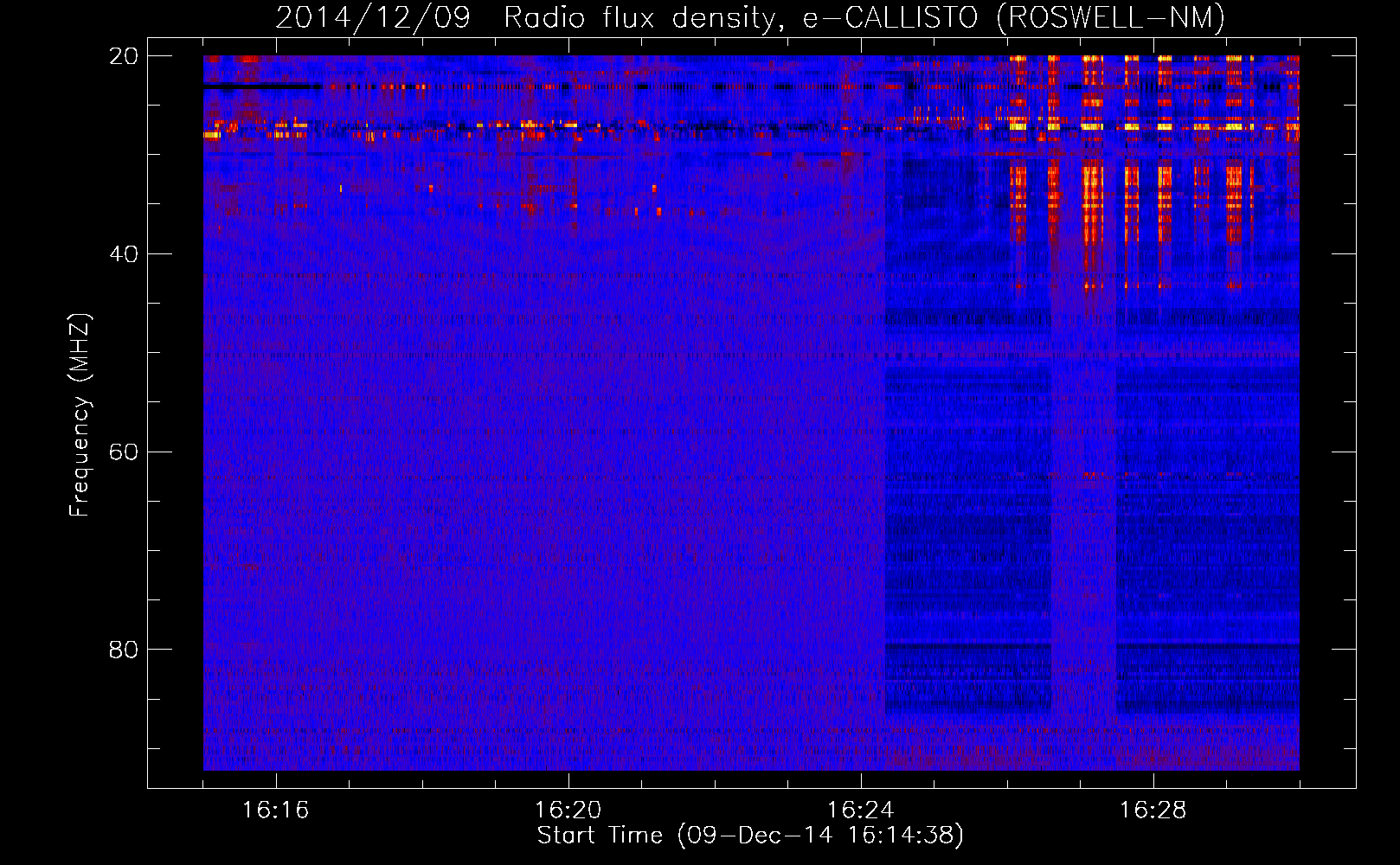The width and height of the screenshot is (1400, 865).
Task: Click the 60 frequency tick label
Action: tap(124, 452)
